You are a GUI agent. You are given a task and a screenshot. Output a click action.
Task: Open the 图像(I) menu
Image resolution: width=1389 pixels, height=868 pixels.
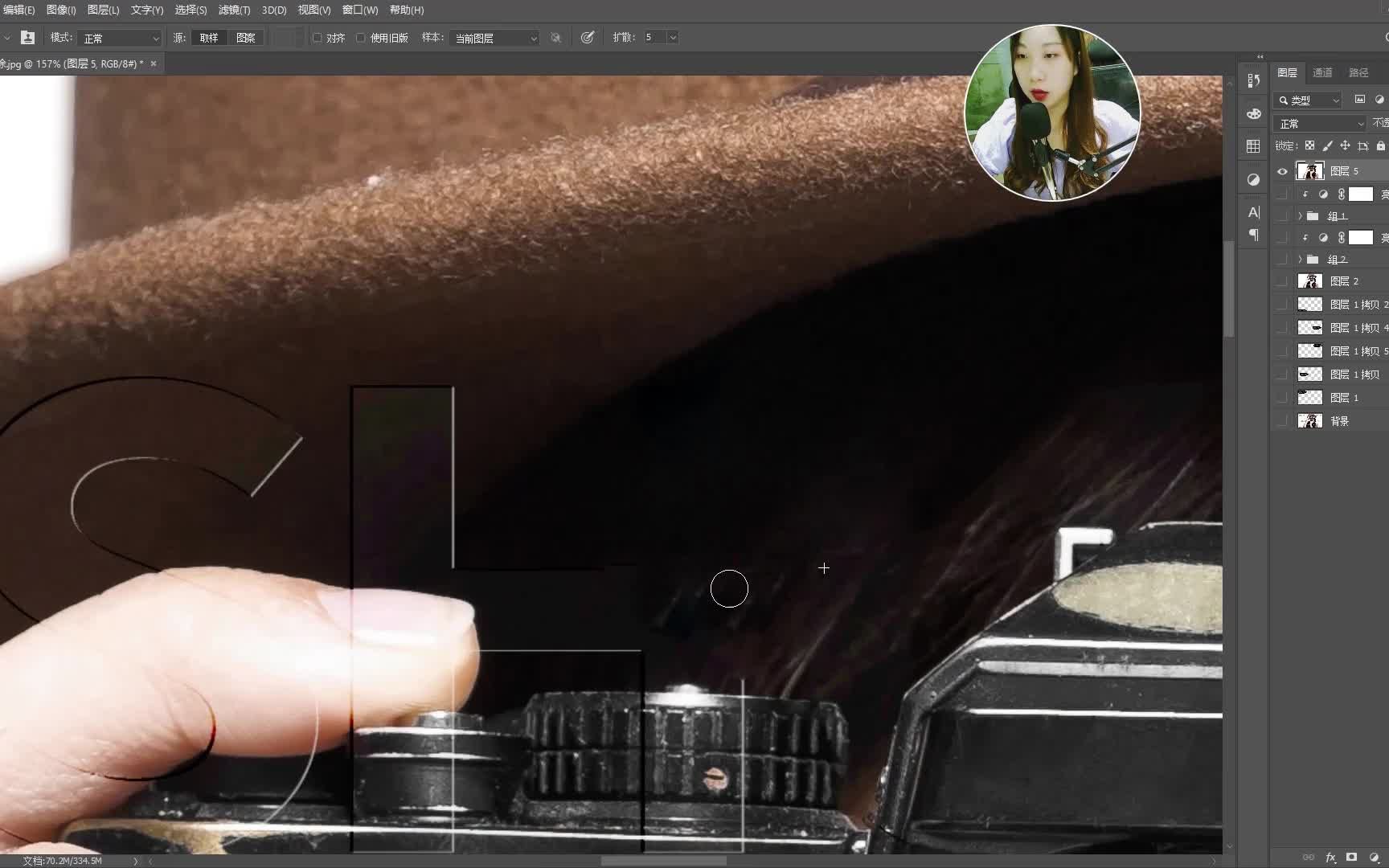[61, 10]
